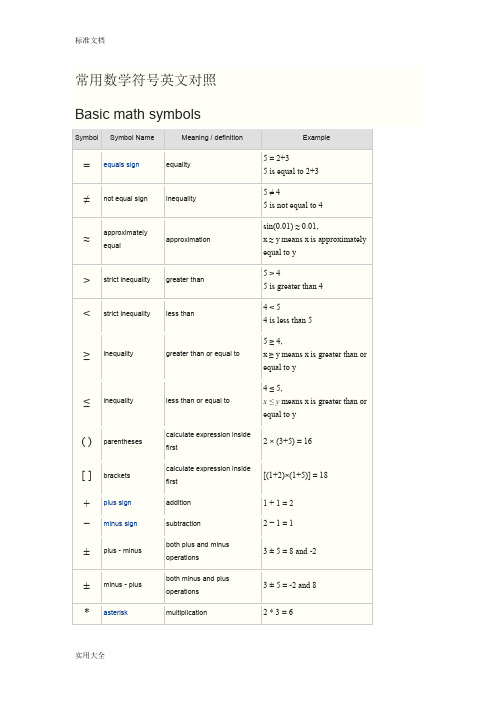Click the 'Example' column header
Image resolution: width=496 pixels, height=702 pixels.
pos(316,138)
